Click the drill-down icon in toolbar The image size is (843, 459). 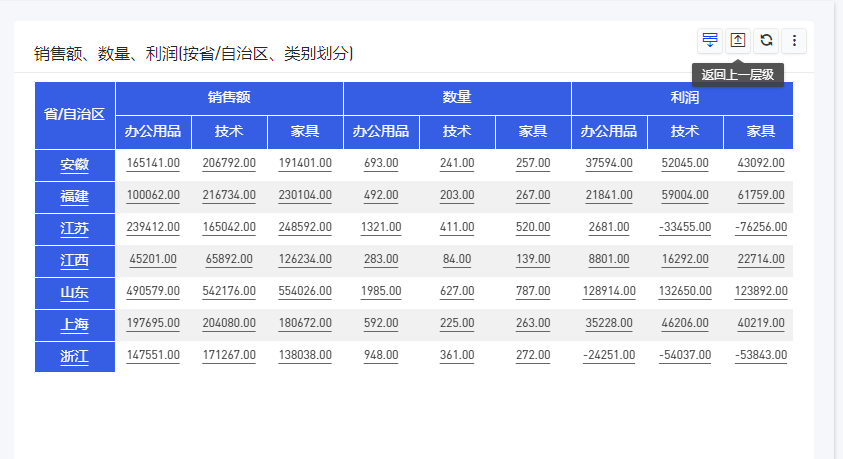tap(710, 40)
